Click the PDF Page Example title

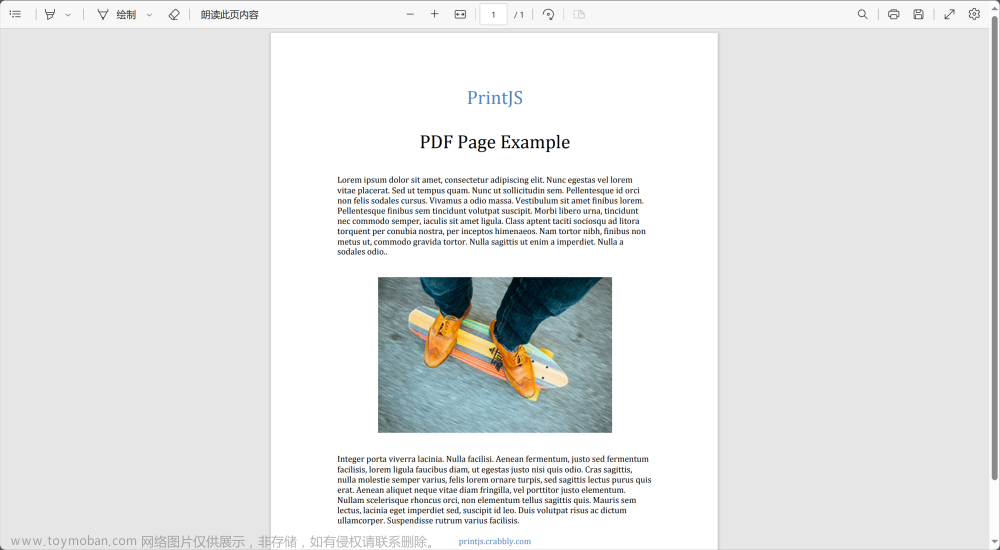[495, 142]
